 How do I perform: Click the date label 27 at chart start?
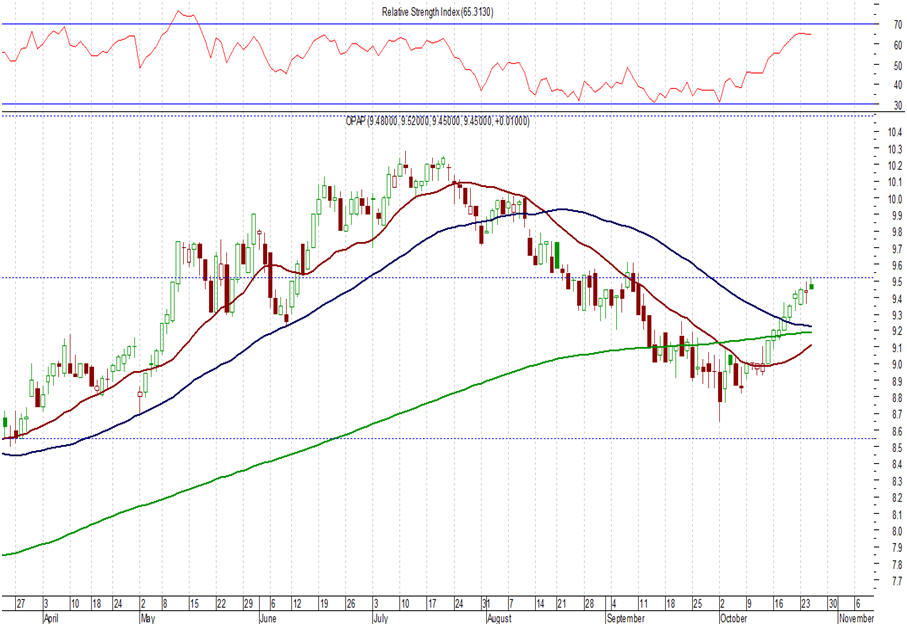pos(21,604)
